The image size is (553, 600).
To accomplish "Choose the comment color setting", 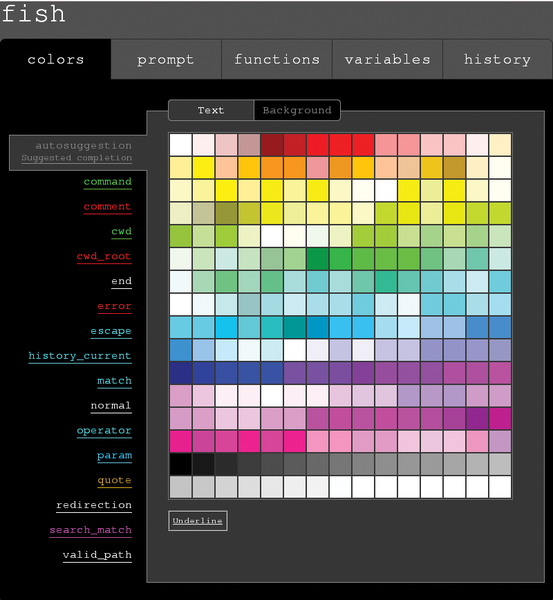I will point(108,207).
